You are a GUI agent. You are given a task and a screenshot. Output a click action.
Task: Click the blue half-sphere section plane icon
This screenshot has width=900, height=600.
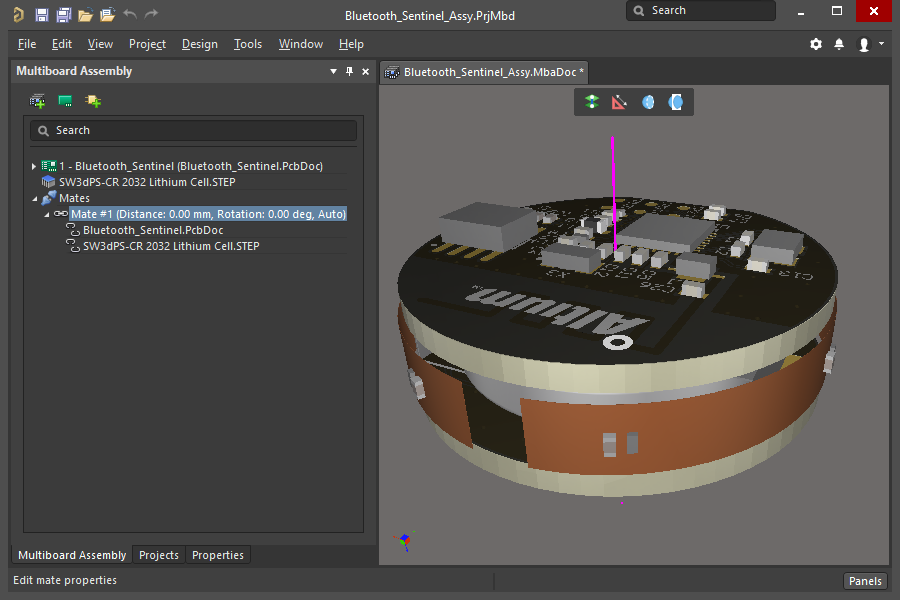(676, 102)
